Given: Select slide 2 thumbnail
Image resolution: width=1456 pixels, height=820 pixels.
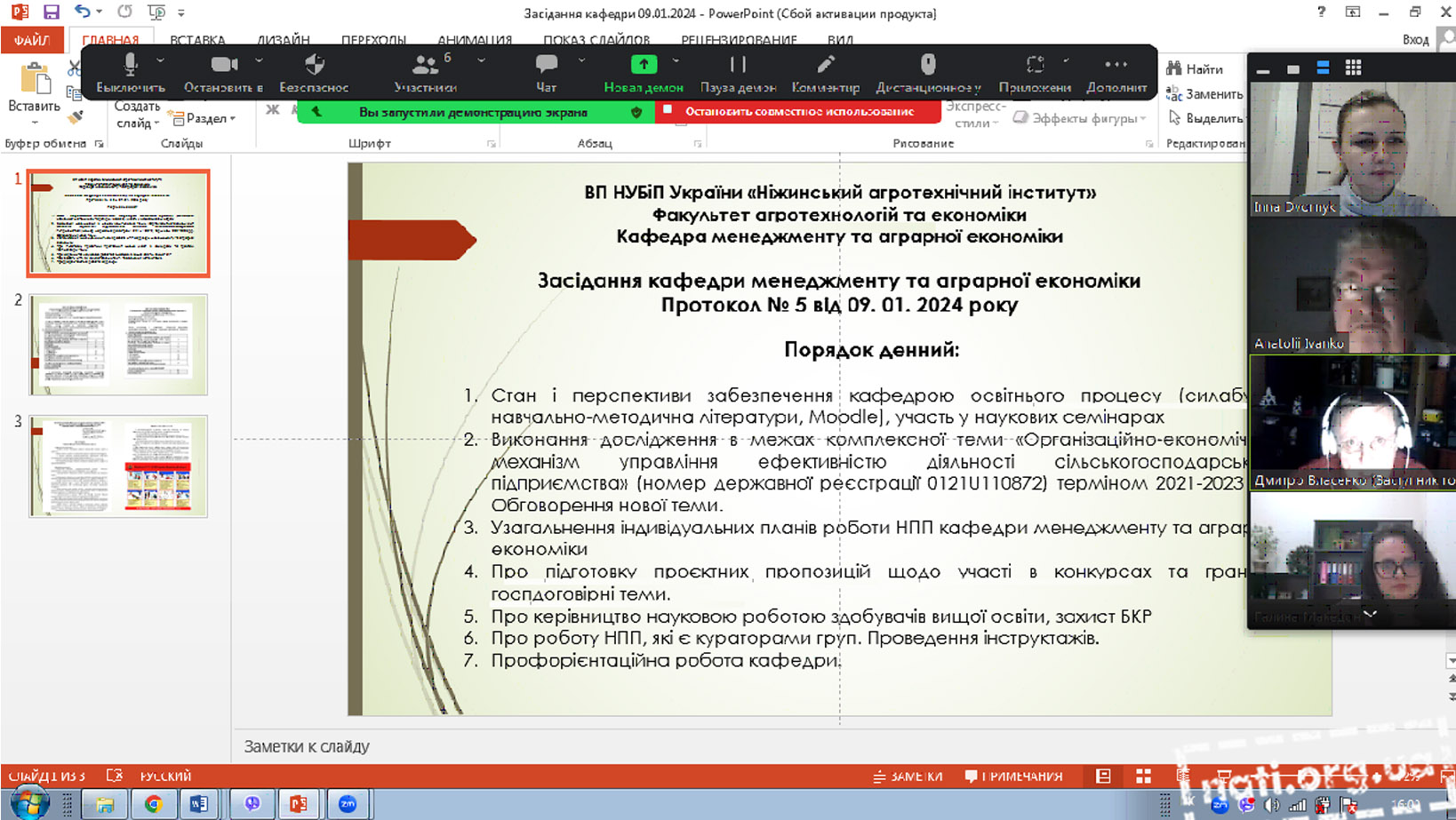Looking at the screenshot, I should [118, 345].
